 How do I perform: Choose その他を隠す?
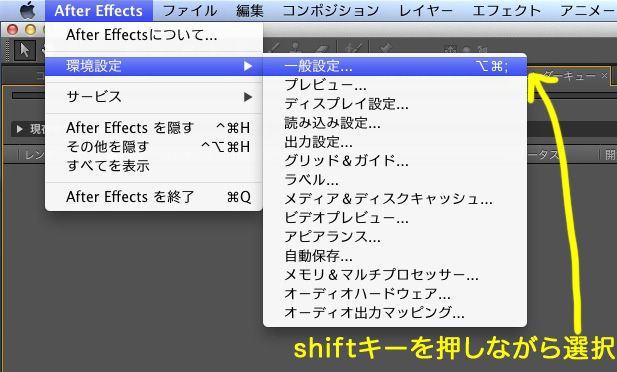point(154,146)
